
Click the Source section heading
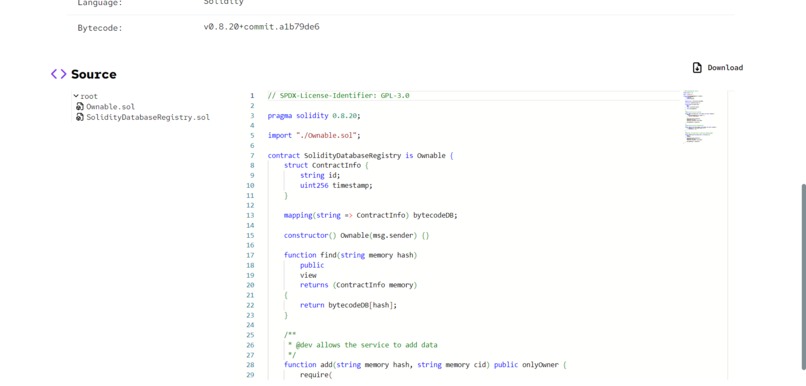[x=94, y=74]
